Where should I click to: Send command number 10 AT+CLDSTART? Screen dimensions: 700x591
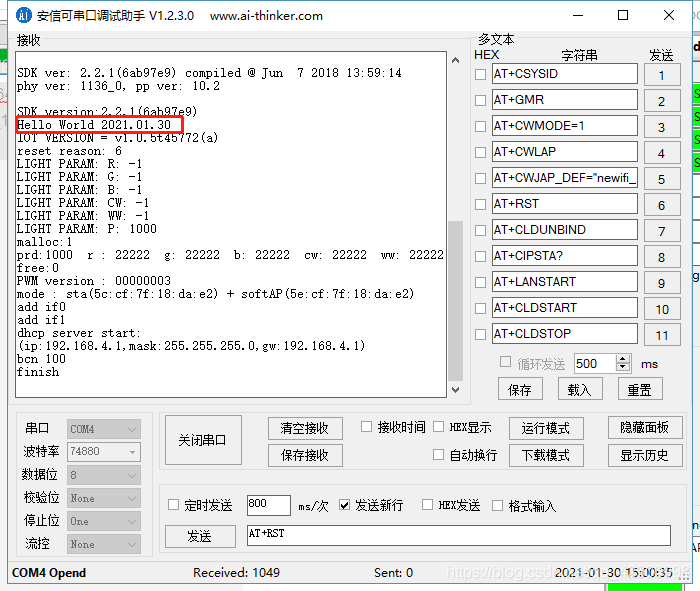[662, 309]
